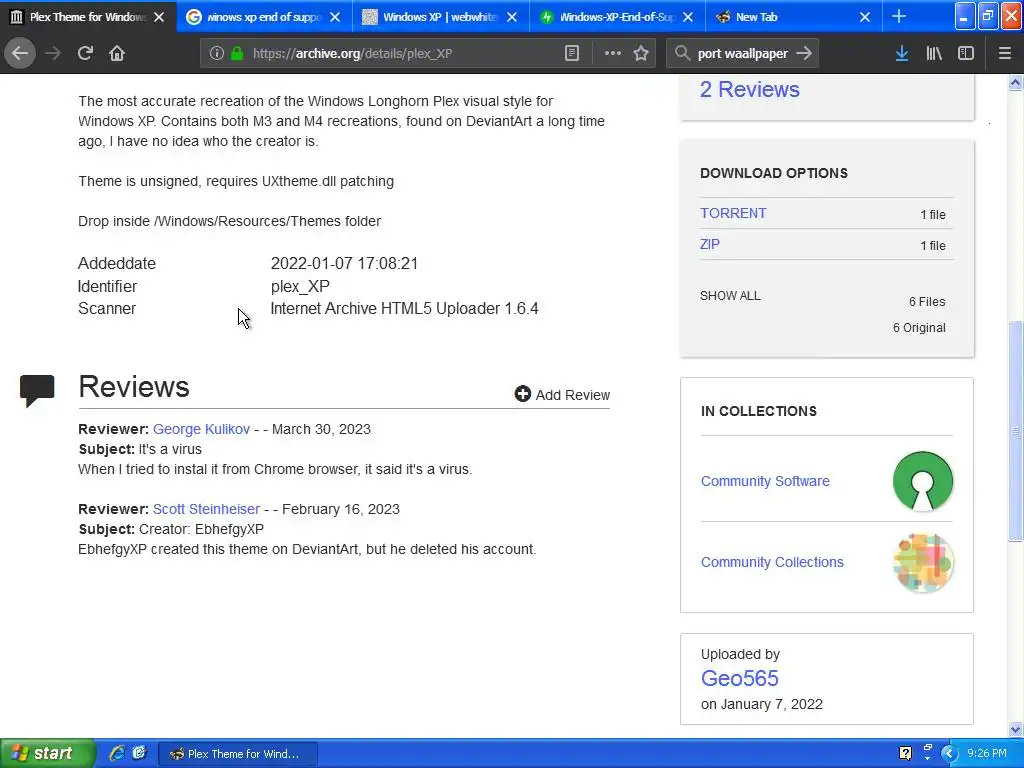Click the forward navigation arrow
1024x768 pixels.
[52, 54]
